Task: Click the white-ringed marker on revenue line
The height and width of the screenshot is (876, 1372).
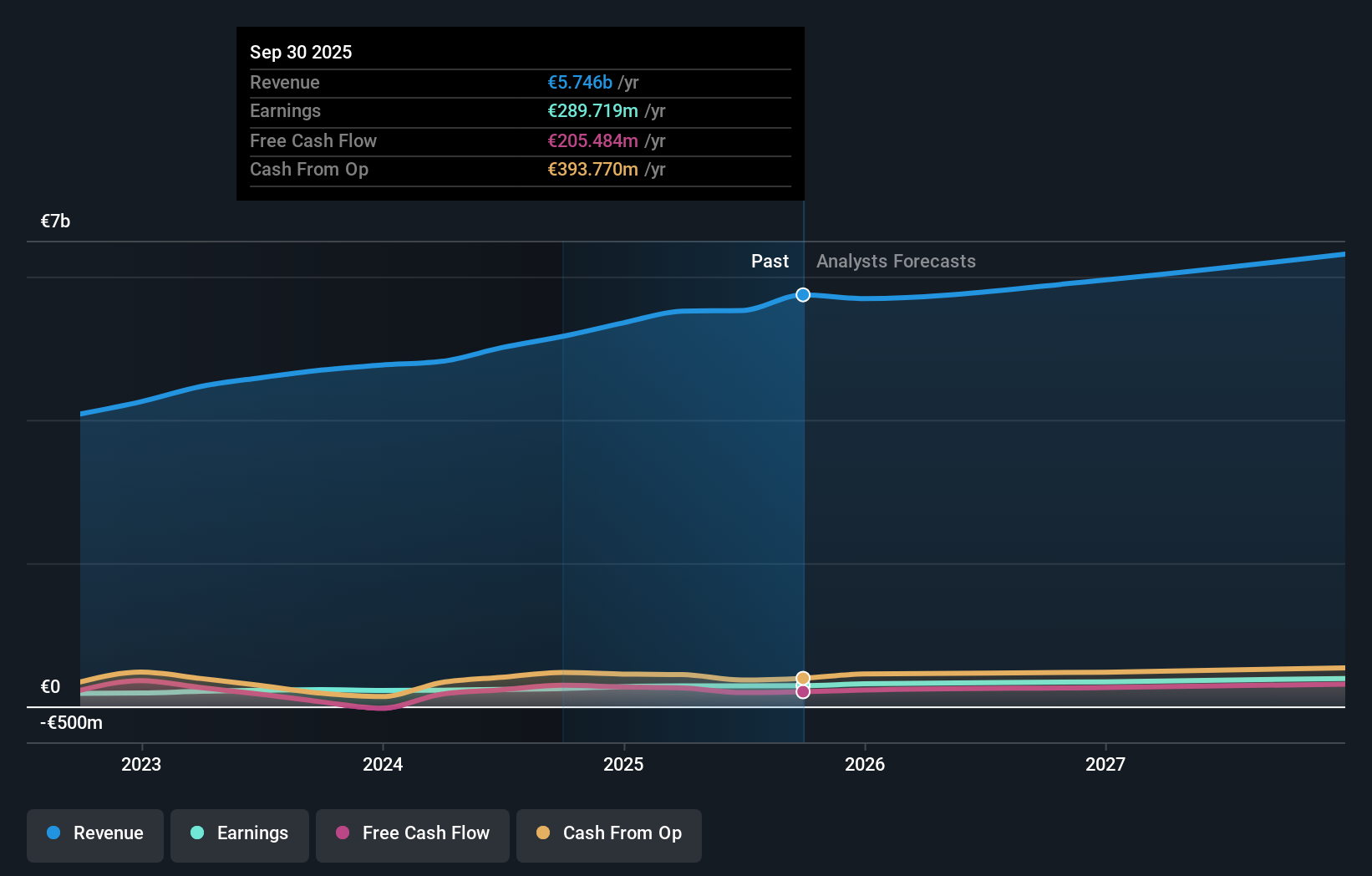Action: click(x=802, y=294)
